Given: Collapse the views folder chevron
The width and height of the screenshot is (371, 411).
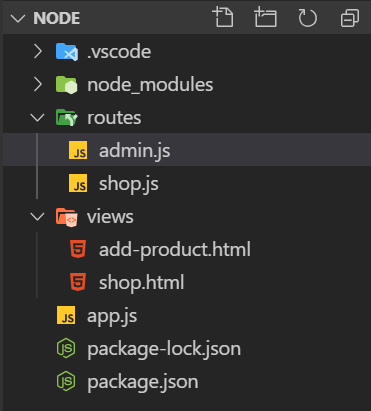Looking at the screenshot, I should click(x=37, y=217).
